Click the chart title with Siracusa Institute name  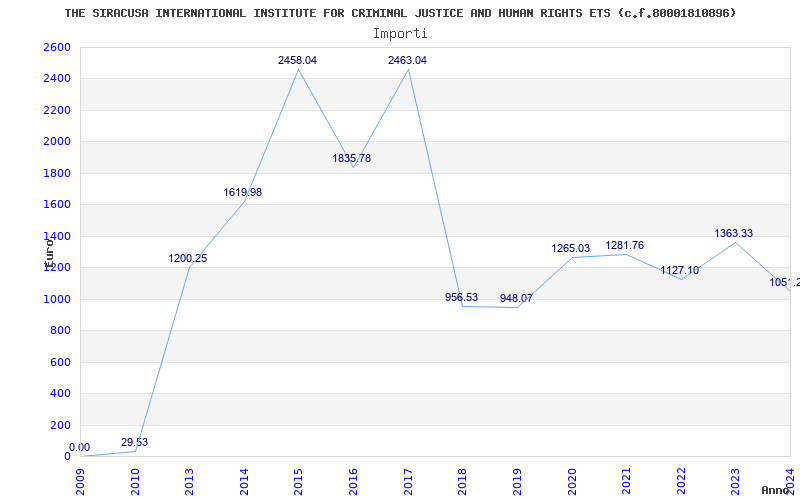(x=401, y=13)
